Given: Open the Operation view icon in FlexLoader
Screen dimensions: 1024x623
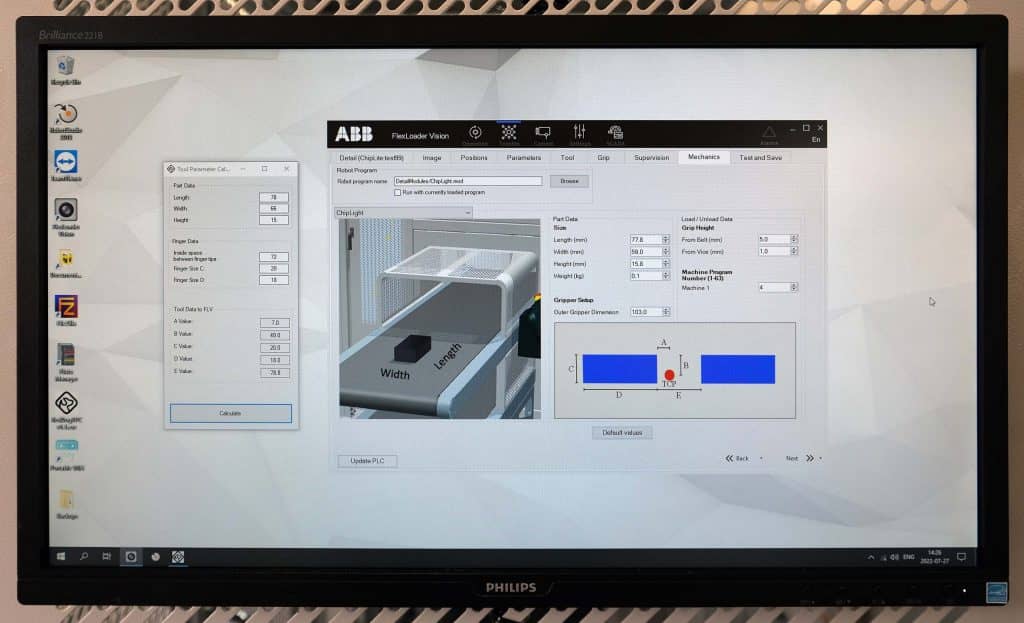Looking at the screenshot, I should point(475,133).
